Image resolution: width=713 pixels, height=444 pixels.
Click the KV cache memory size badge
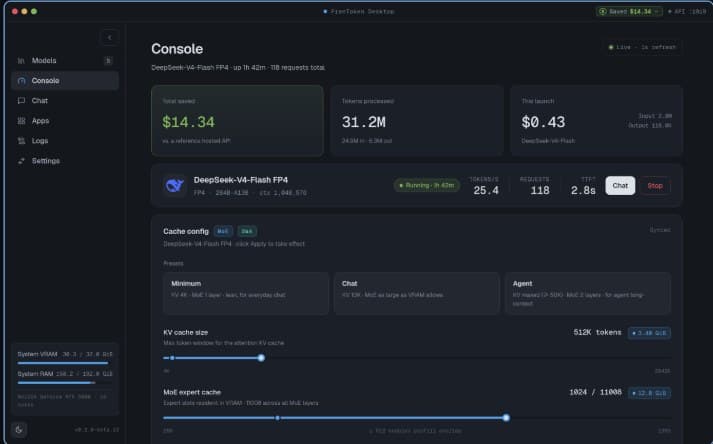pos(649,333)
